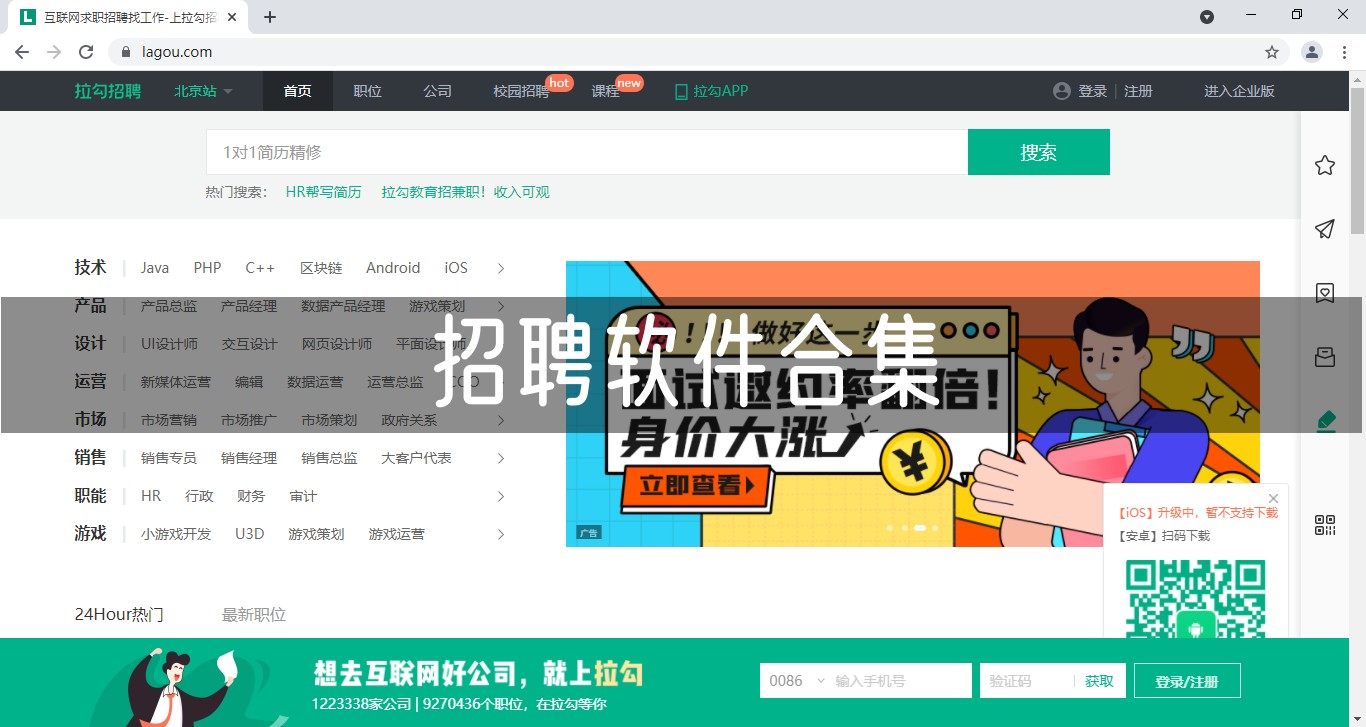
Task: Open Chrome profile avatar icon
Action: pyautogui.click(x=1312, y=52)
